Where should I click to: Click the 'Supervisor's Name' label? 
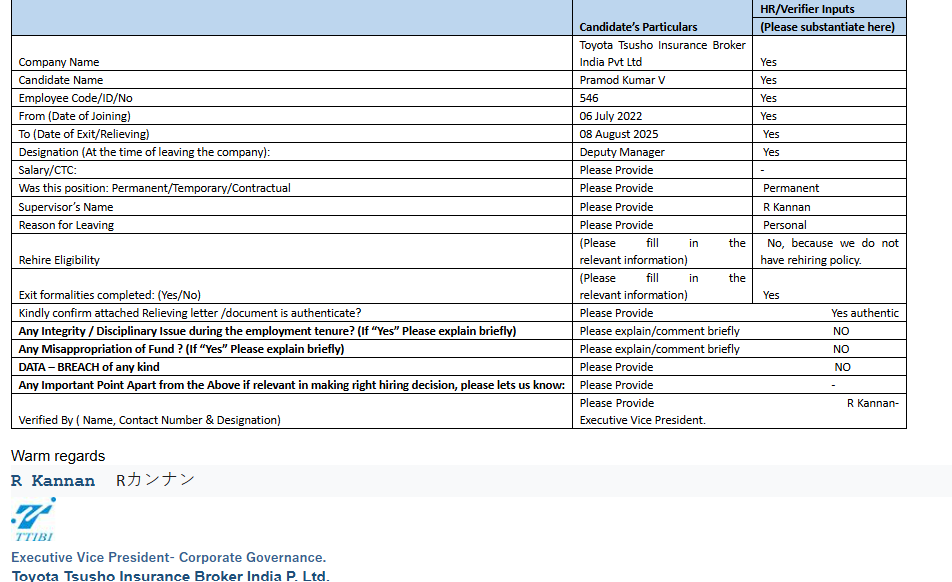pyautogui.click(x=66, y=207)
